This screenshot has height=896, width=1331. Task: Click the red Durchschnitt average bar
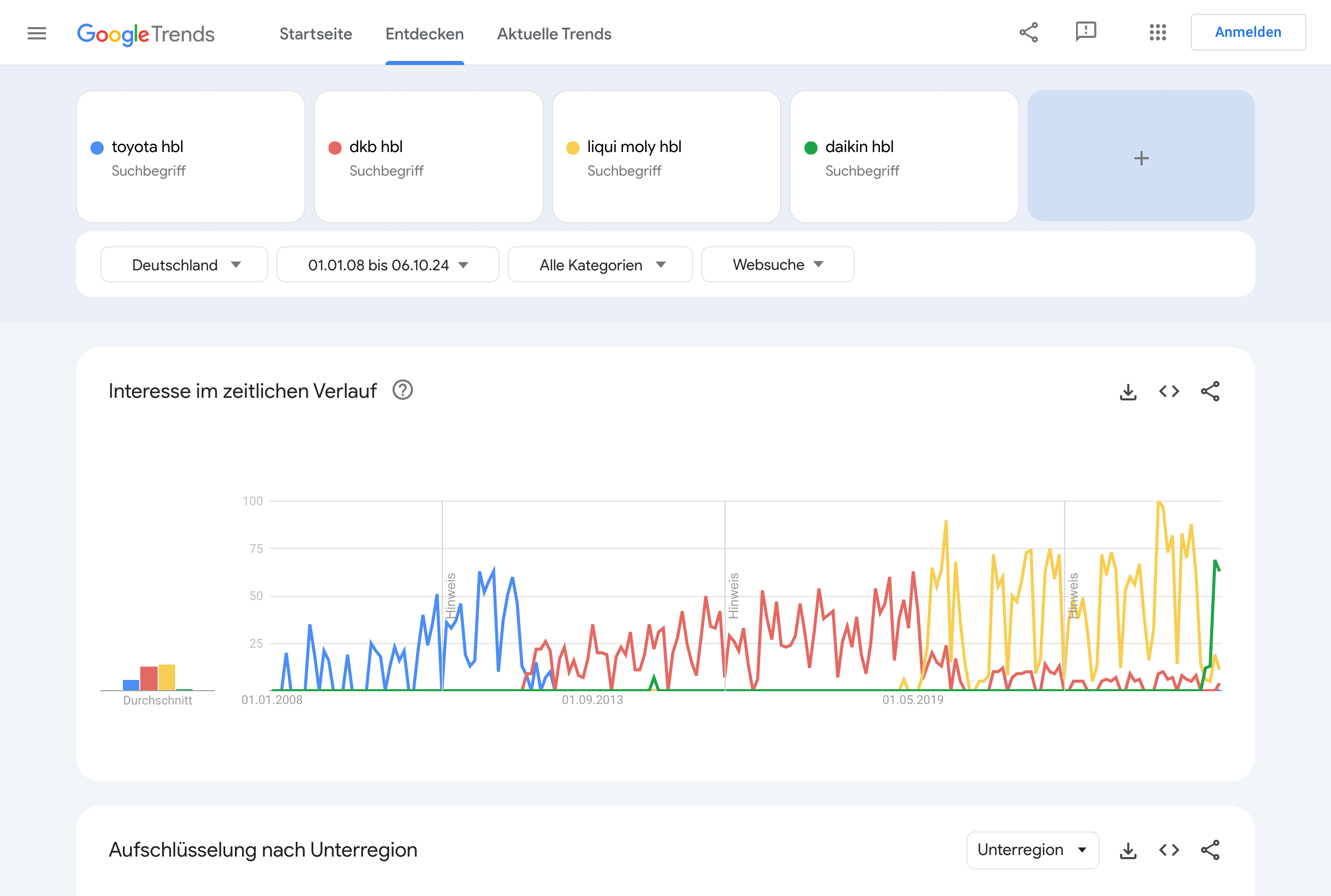click(148, 678)
